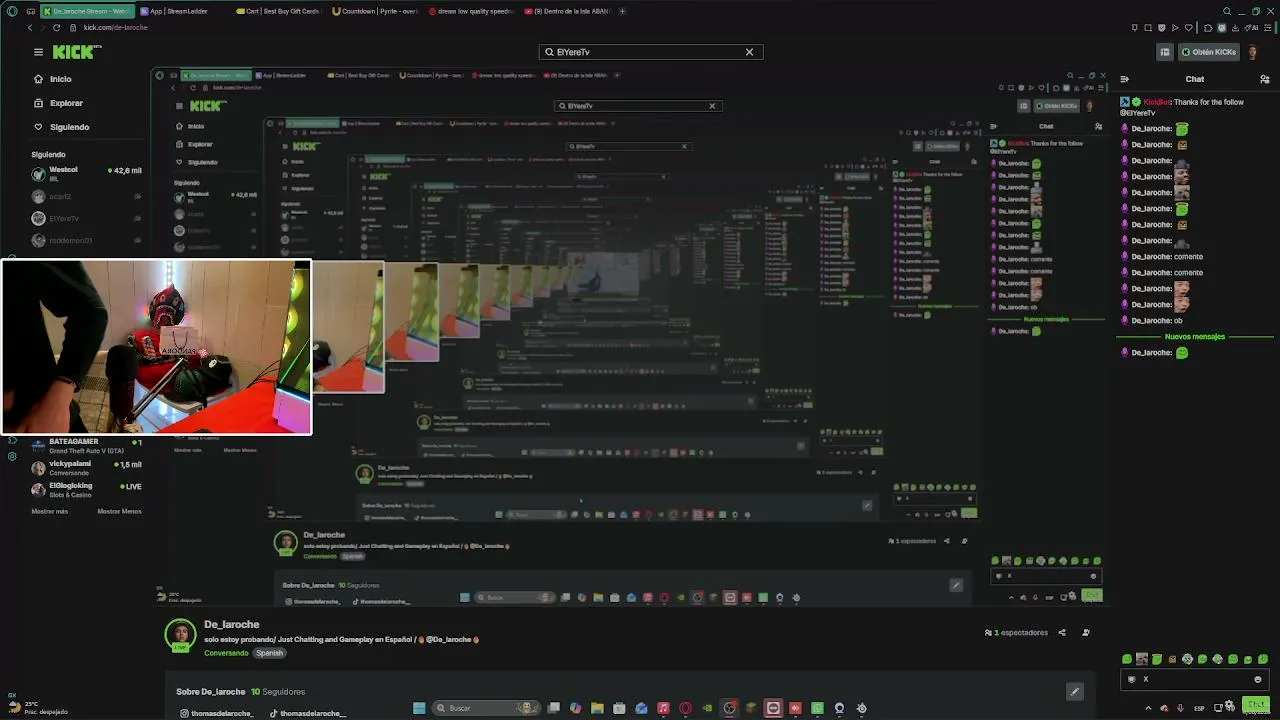Click the chat message input field

click(x=1195, y=679)
